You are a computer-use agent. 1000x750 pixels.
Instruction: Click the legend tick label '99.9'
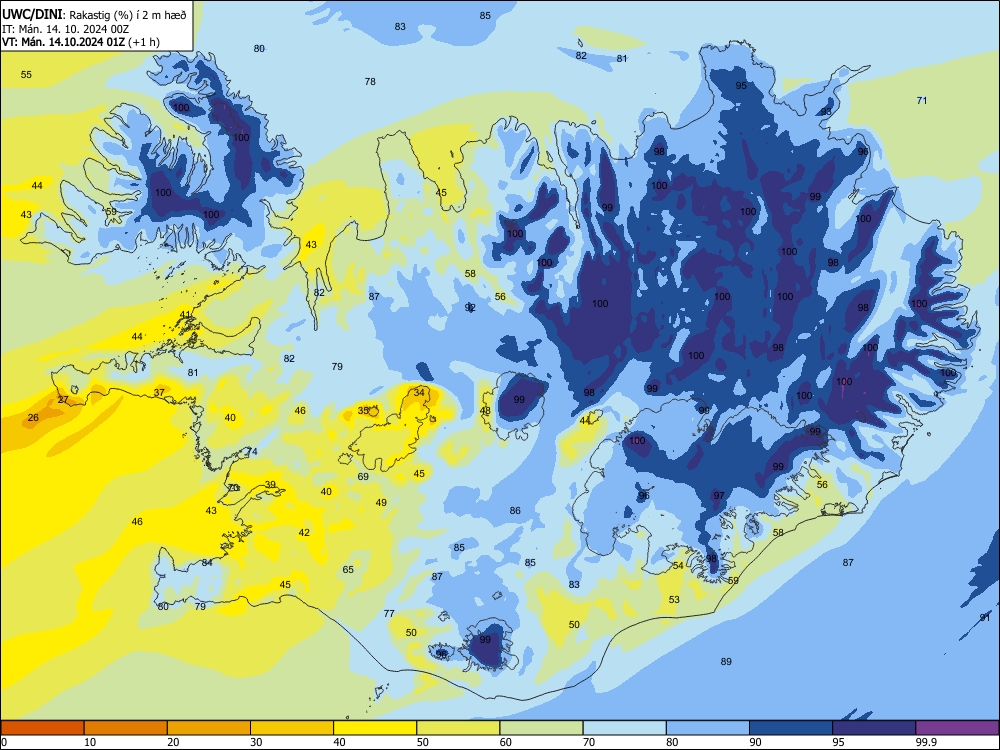click(x=926, y=742)
